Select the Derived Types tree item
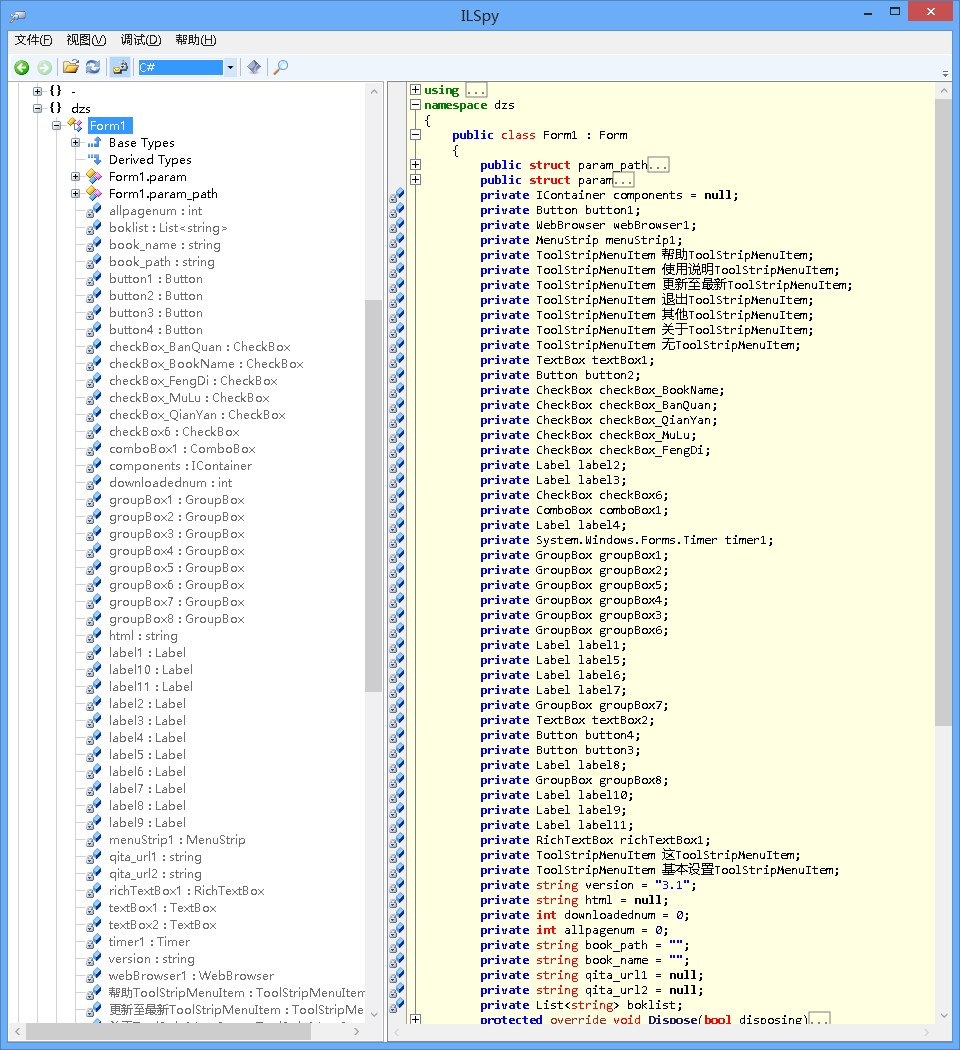 point(150,160)
